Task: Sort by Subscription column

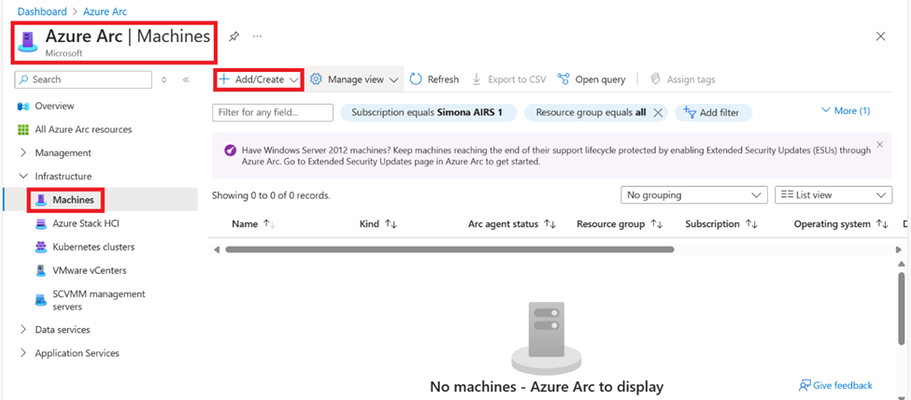Action: coord(721,224)
